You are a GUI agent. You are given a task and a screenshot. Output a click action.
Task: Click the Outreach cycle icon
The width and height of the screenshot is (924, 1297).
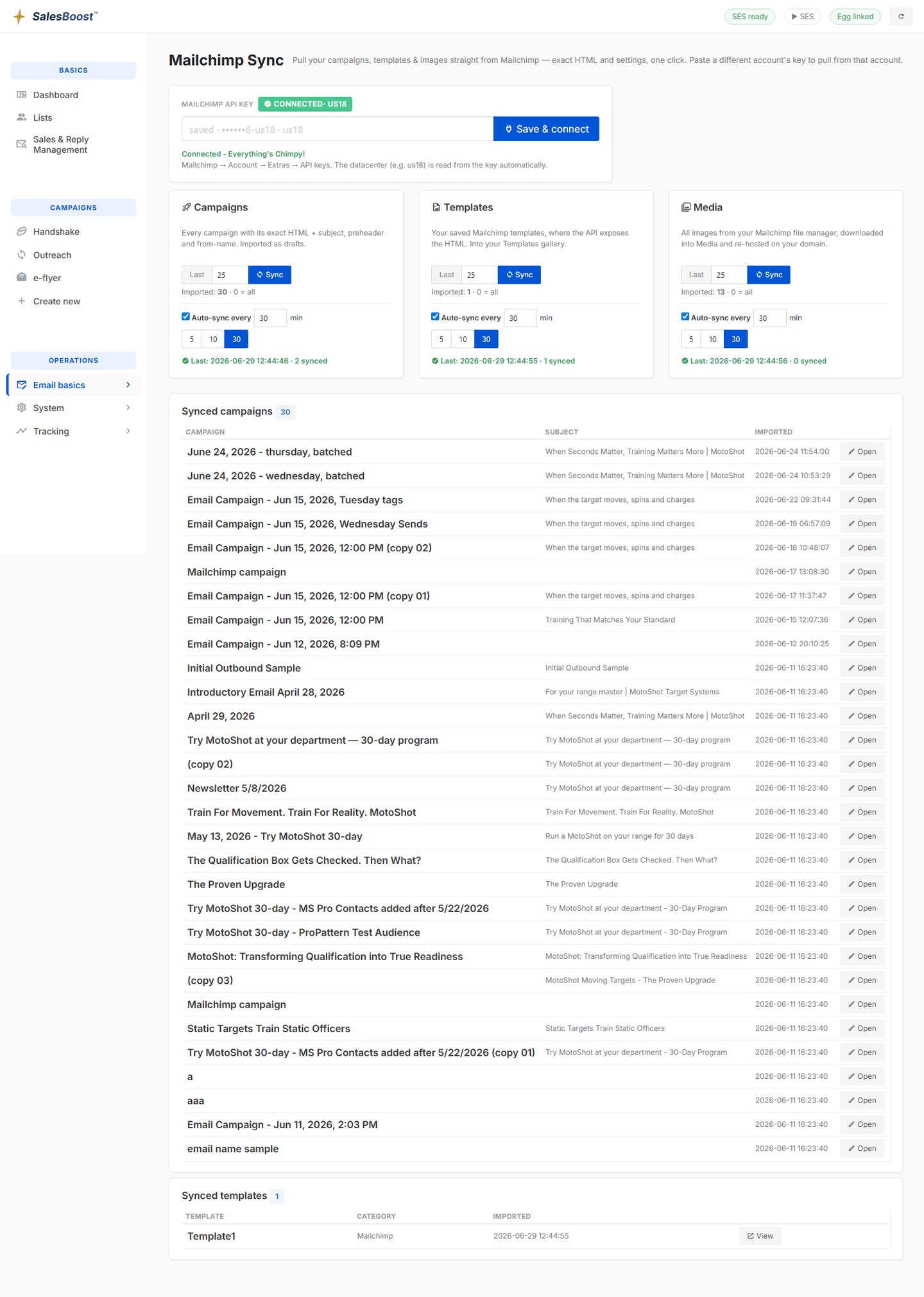[22, 255]
